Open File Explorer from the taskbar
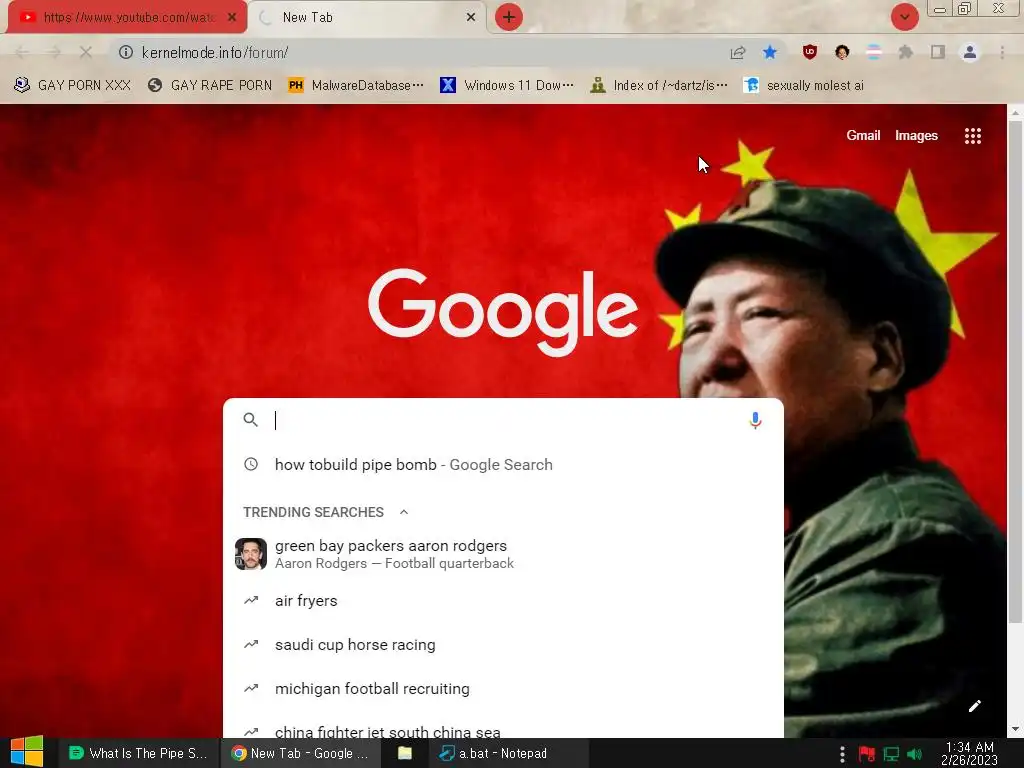 pyautogui.click(x=405, y=753)
